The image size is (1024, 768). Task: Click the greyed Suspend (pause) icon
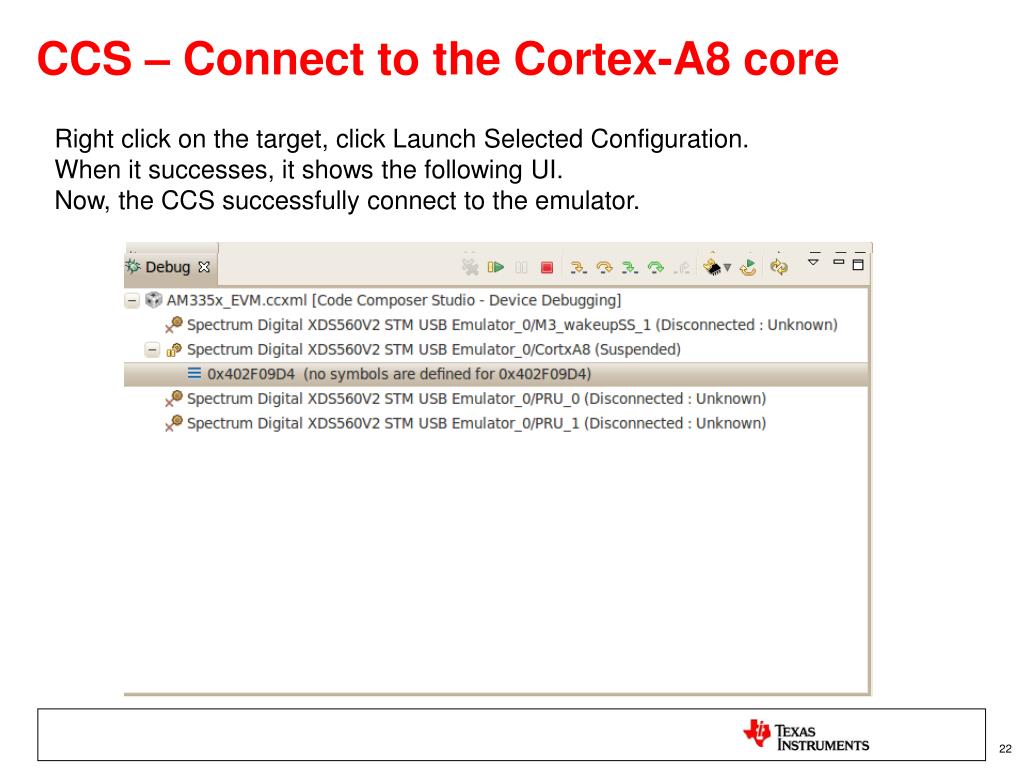[521, 267]
